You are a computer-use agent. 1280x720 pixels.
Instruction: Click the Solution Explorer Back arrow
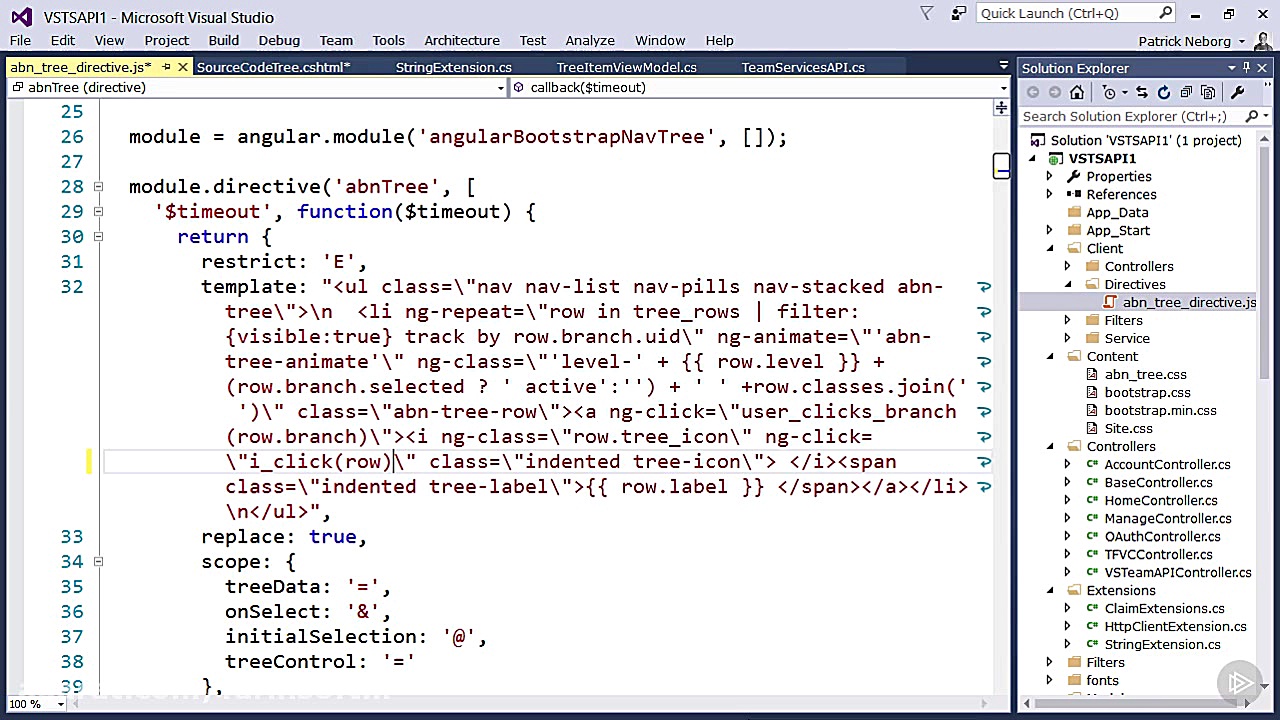tap(1033, 93)
